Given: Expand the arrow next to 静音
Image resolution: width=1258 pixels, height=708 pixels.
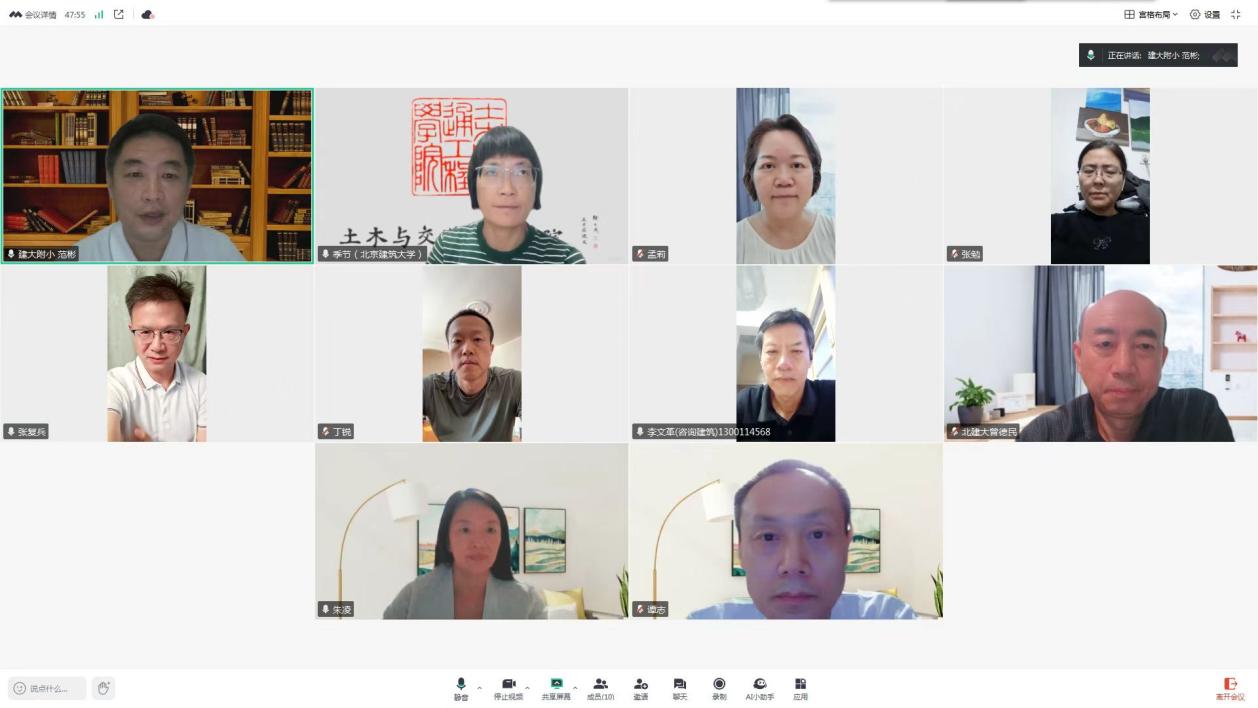Looking at the screenshot, I should coord(480,688).
